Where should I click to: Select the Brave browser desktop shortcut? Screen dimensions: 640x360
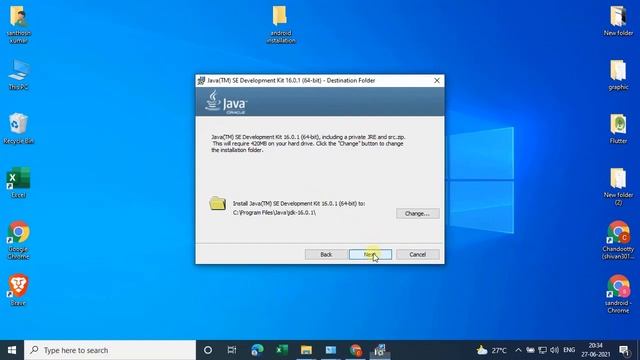click(x=18, y=290)
